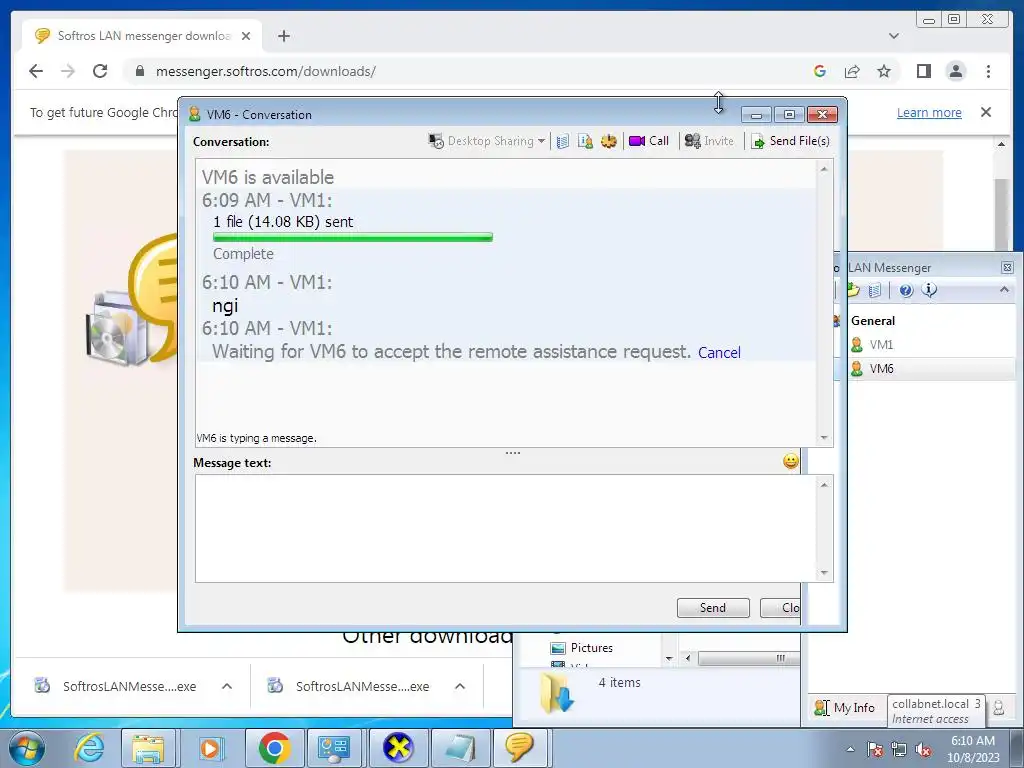Click muted volume icon in tray
The width and height of the screenshot is (1024, 768).
(923, 750)
